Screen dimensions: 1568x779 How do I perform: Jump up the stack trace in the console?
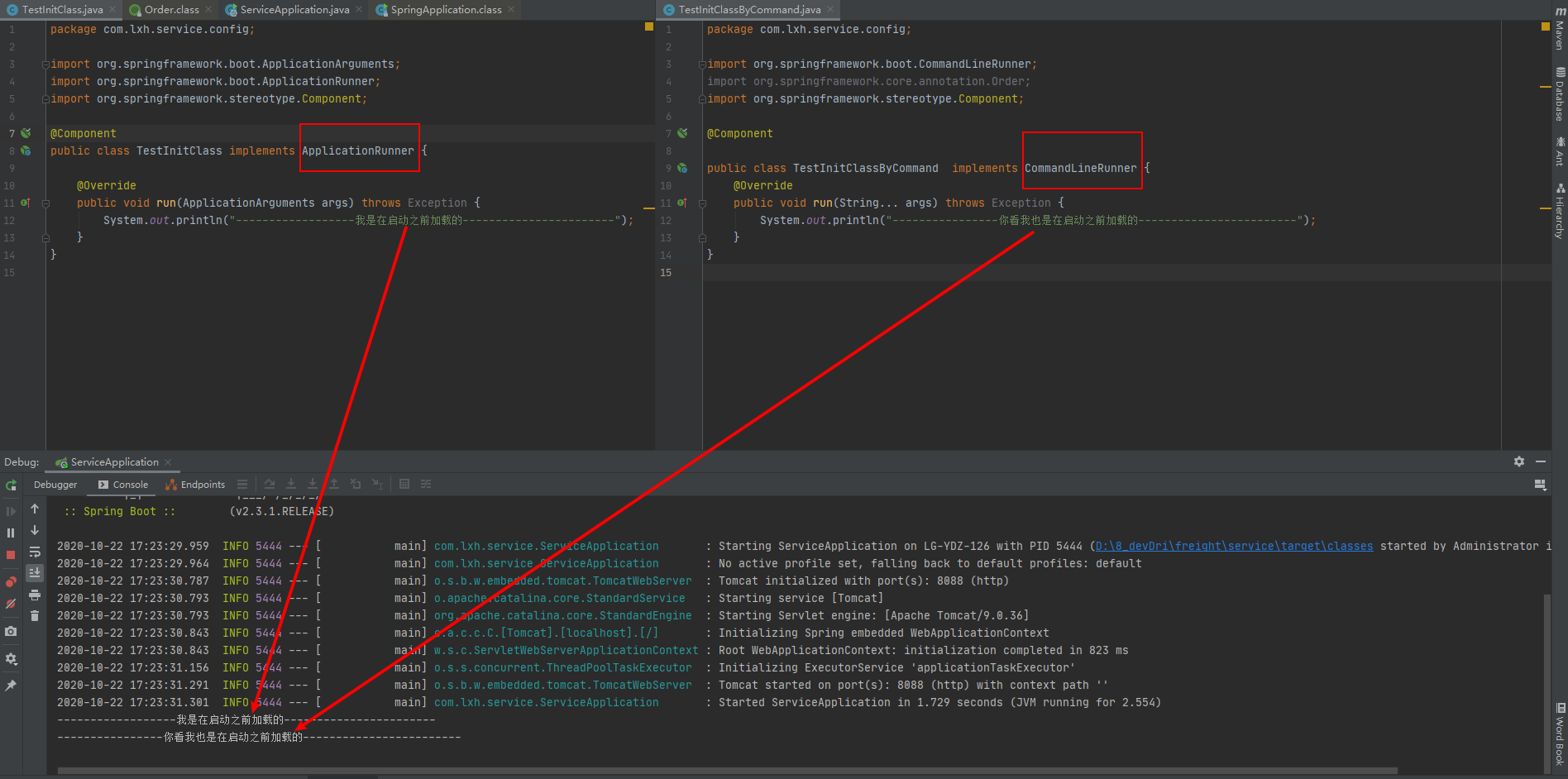coord(35,509)
